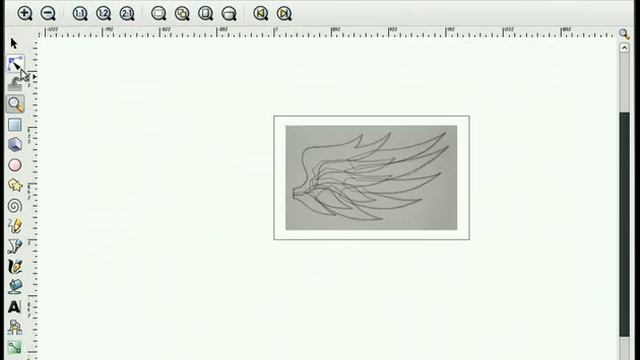Select the Connector diagram tool
The image size is (640, 360).
[15, 327]
